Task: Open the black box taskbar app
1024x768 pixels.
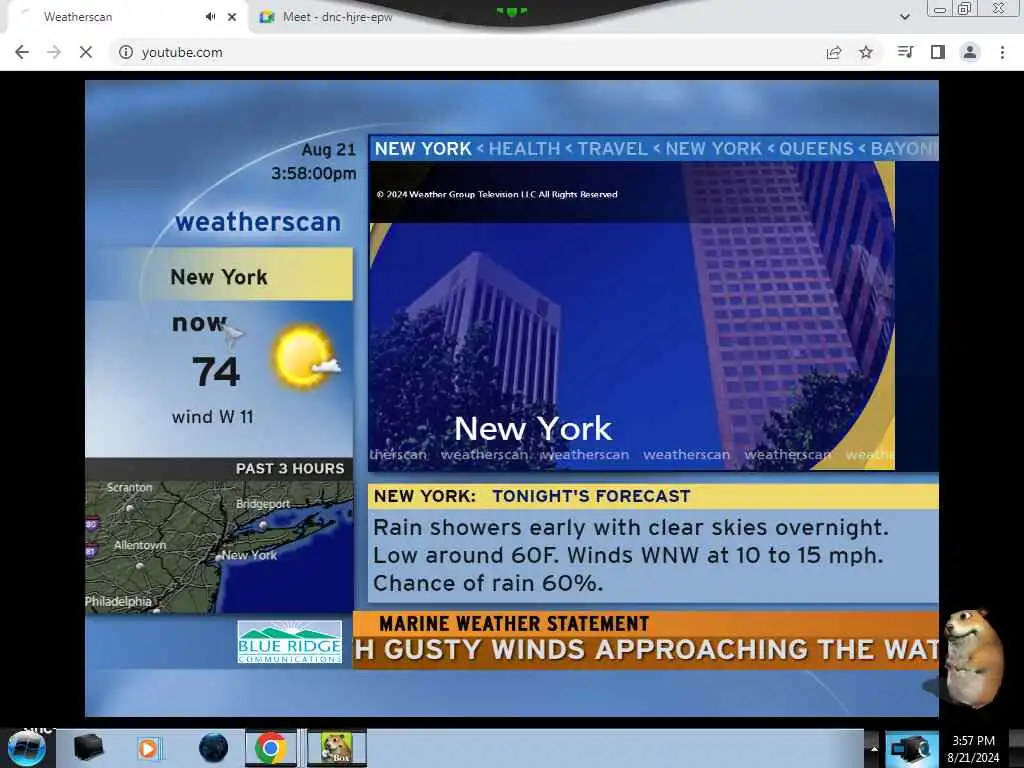Action: coord(88,748)
